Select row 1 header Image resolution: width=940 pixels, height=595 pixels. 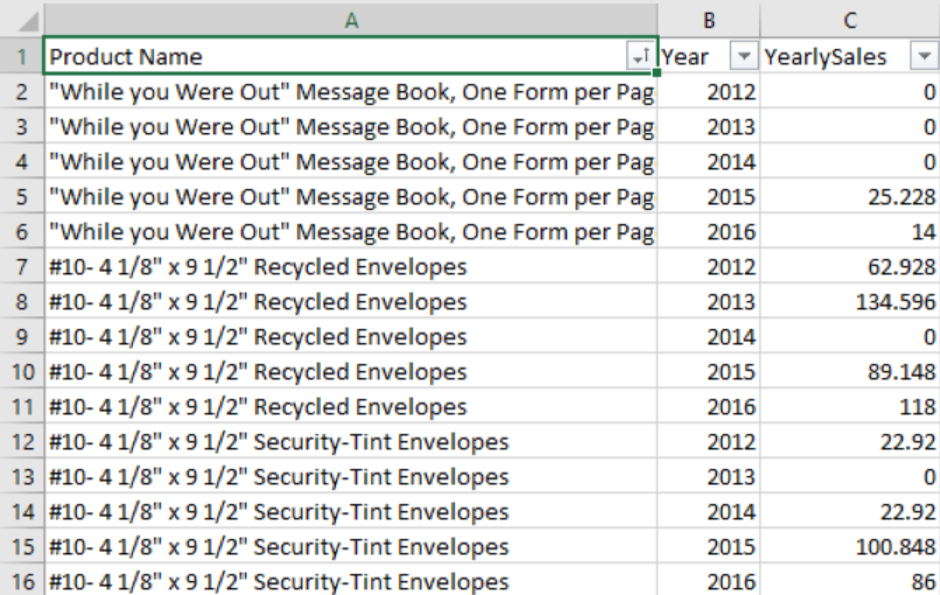[x=21, y=57]
